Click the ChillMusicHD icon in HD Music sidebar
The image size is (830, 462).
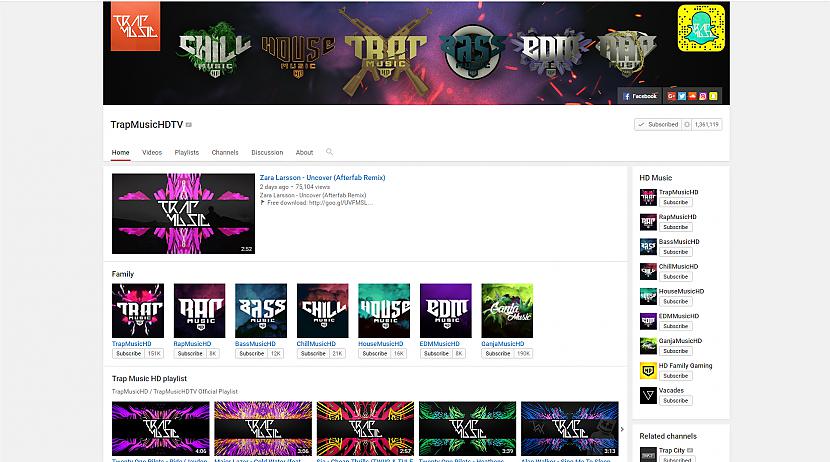[648, 271]
